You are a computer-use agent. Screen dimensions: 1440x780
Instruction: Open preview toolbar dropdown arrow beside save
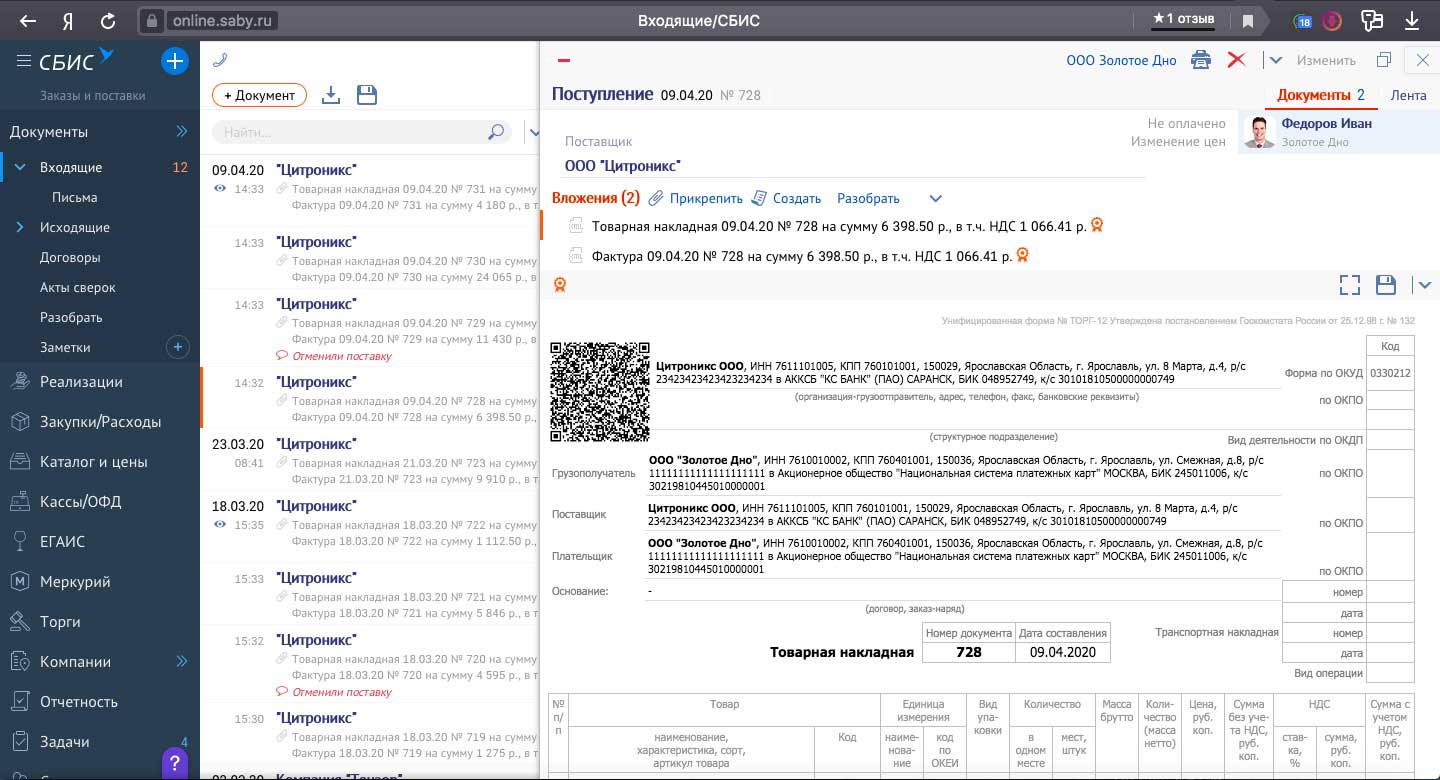(x=1424, y=285)
